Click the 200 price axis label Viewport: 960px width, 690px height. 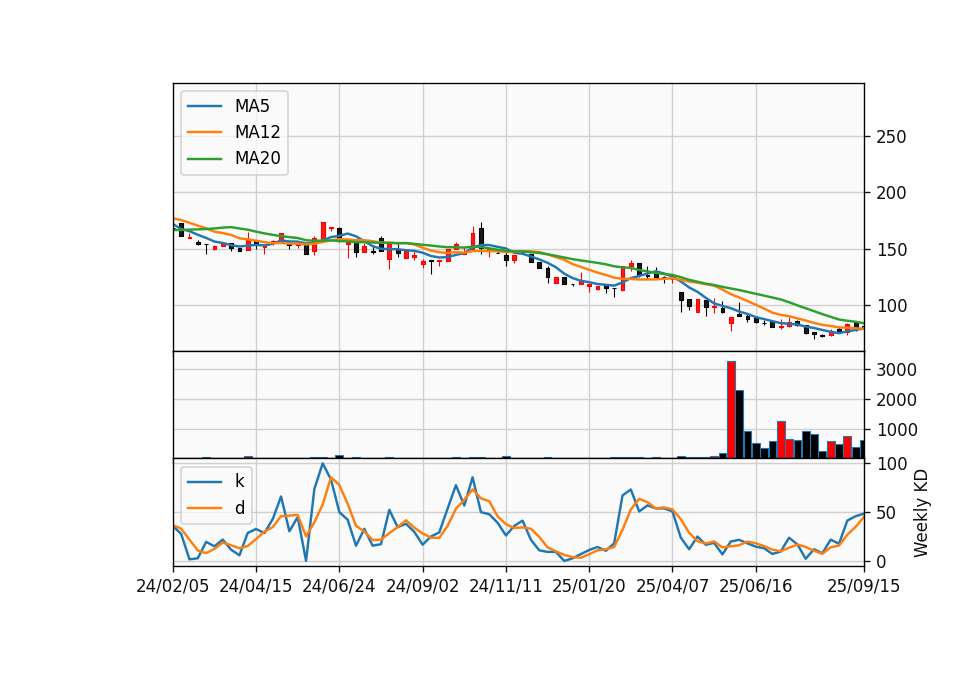(891, 193)
